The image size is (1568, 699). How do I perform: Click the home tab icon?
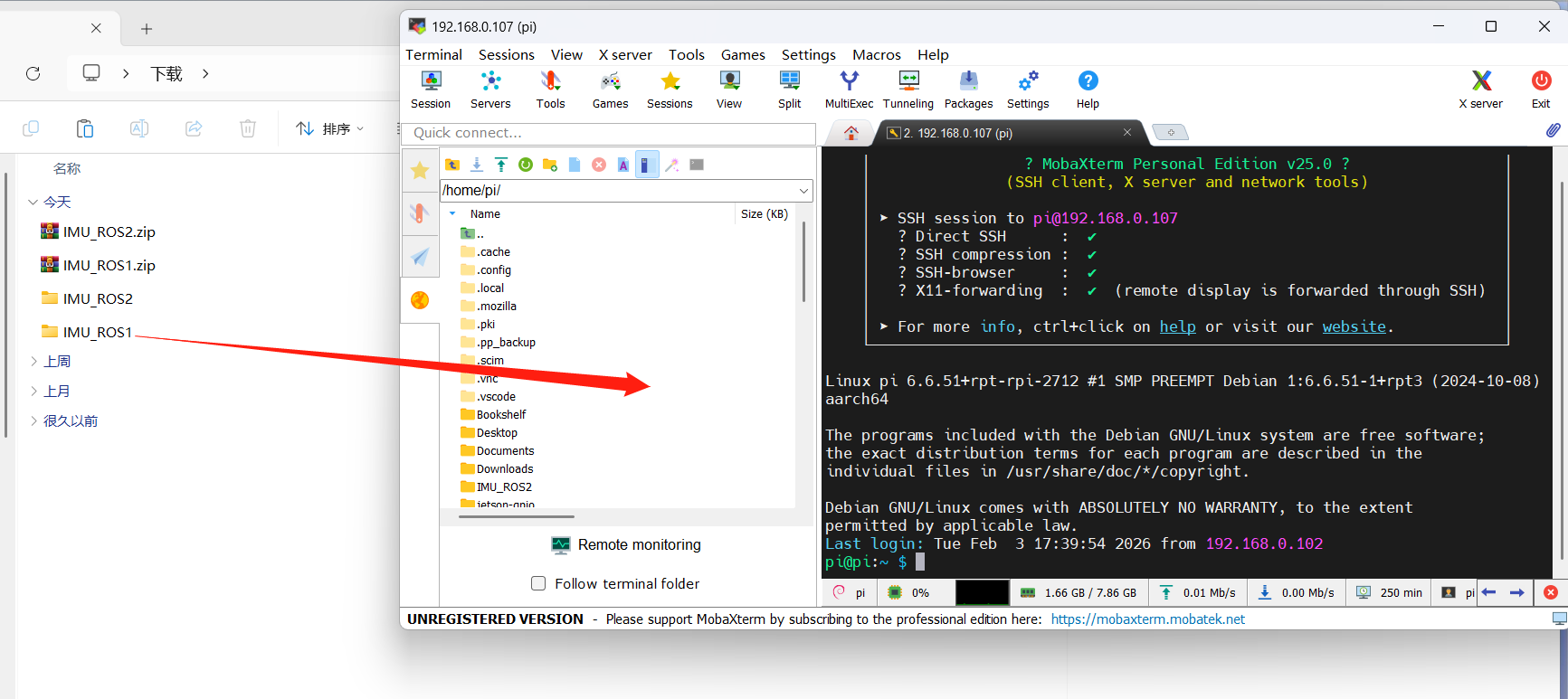(851, 133)
